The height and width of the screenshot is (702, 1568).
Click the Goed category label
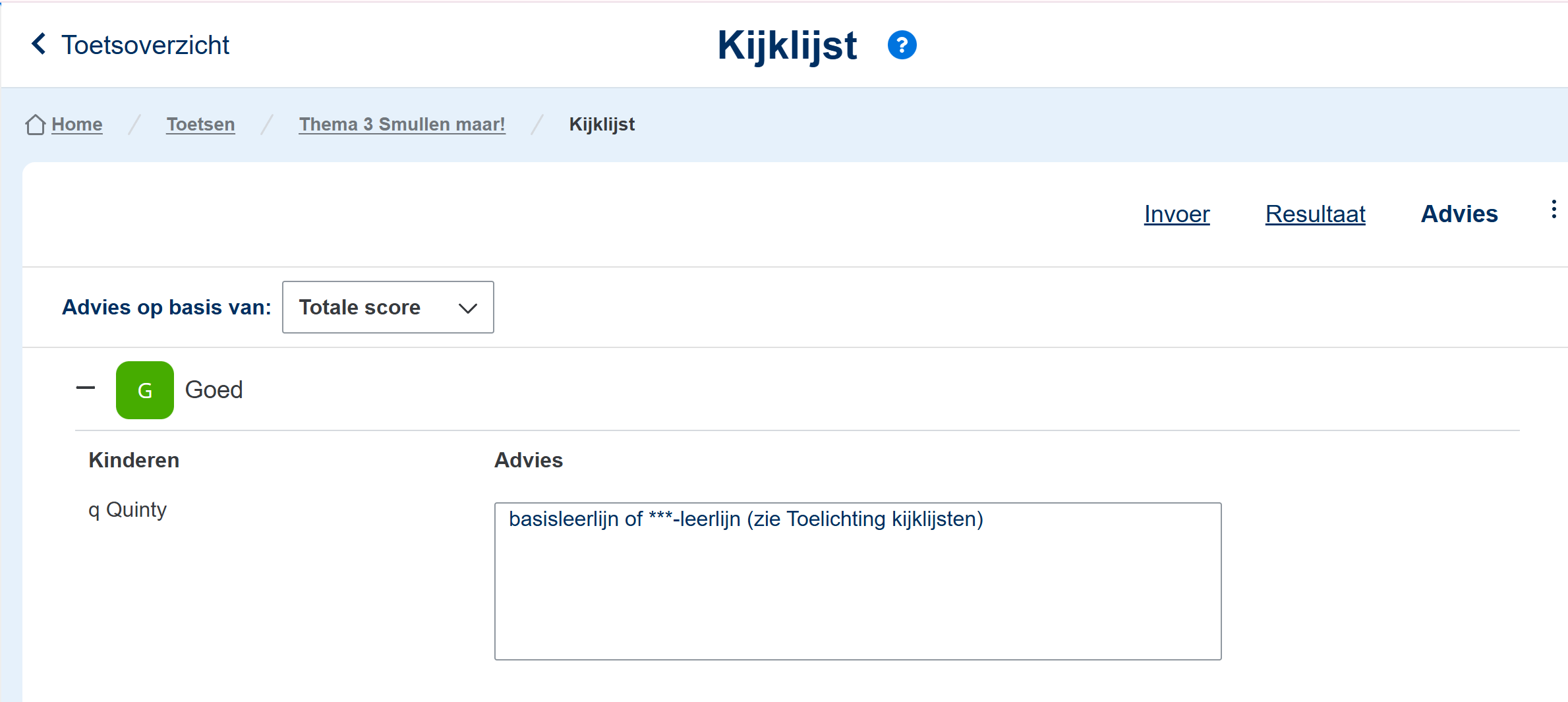(x=214, y=390)
